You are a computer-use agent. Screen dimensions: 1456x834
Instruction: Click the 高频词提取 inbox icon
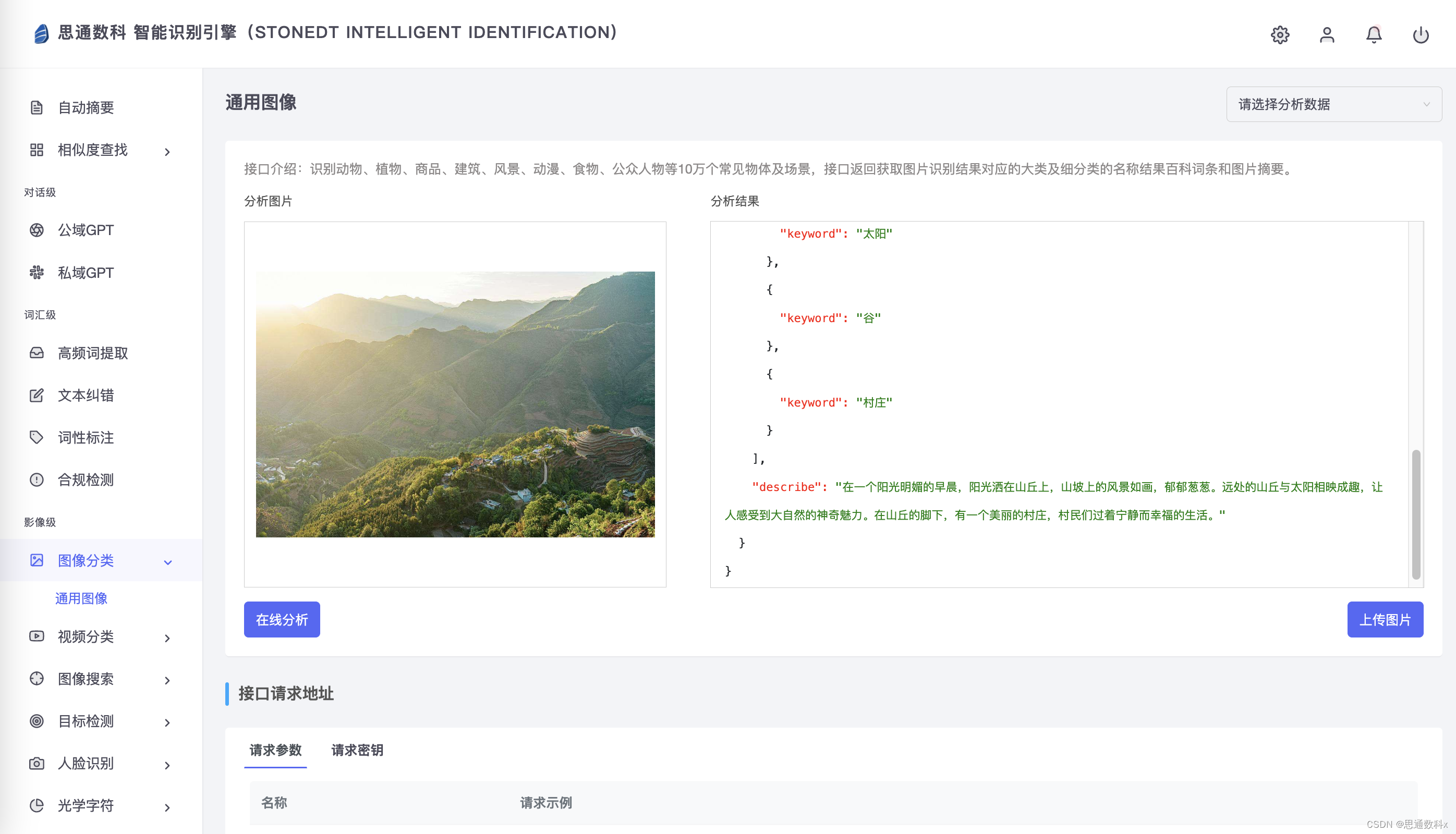[37, 353]
